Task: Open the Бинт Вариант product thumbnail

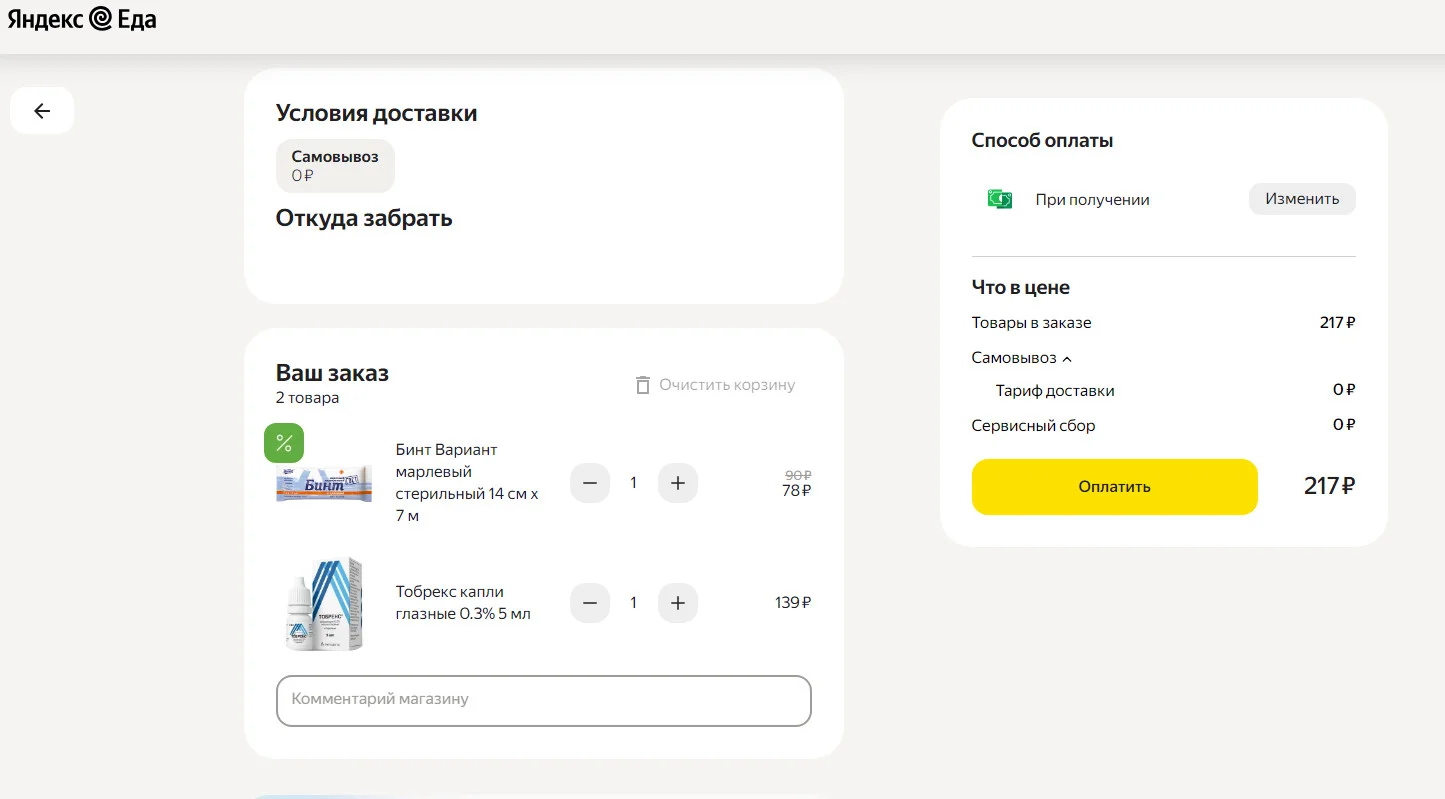Action: pos(324,483)
